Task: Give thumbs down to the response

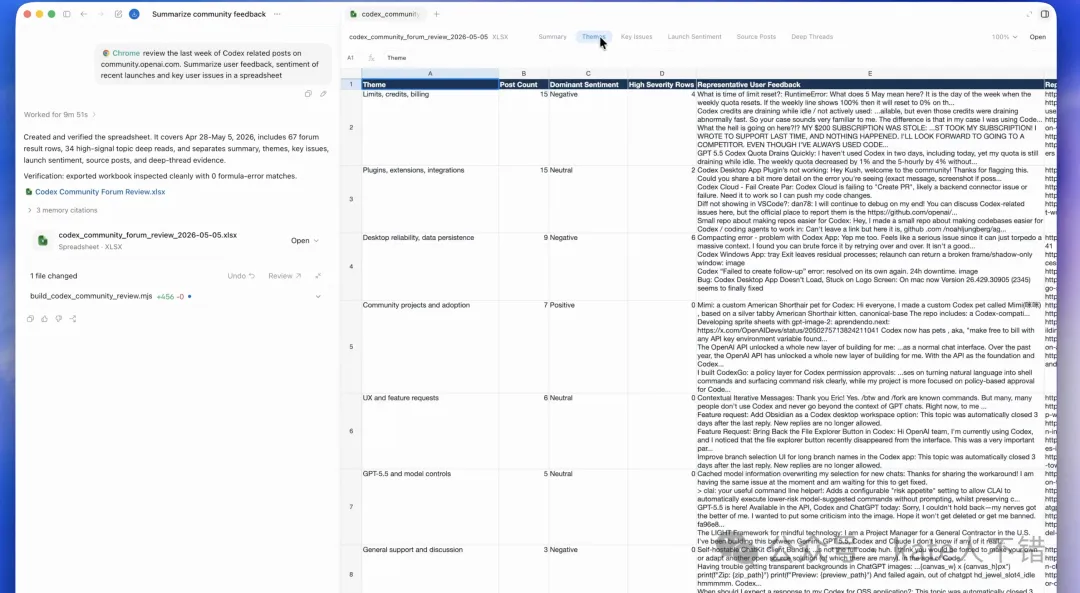Action: [x=59, y=319]
